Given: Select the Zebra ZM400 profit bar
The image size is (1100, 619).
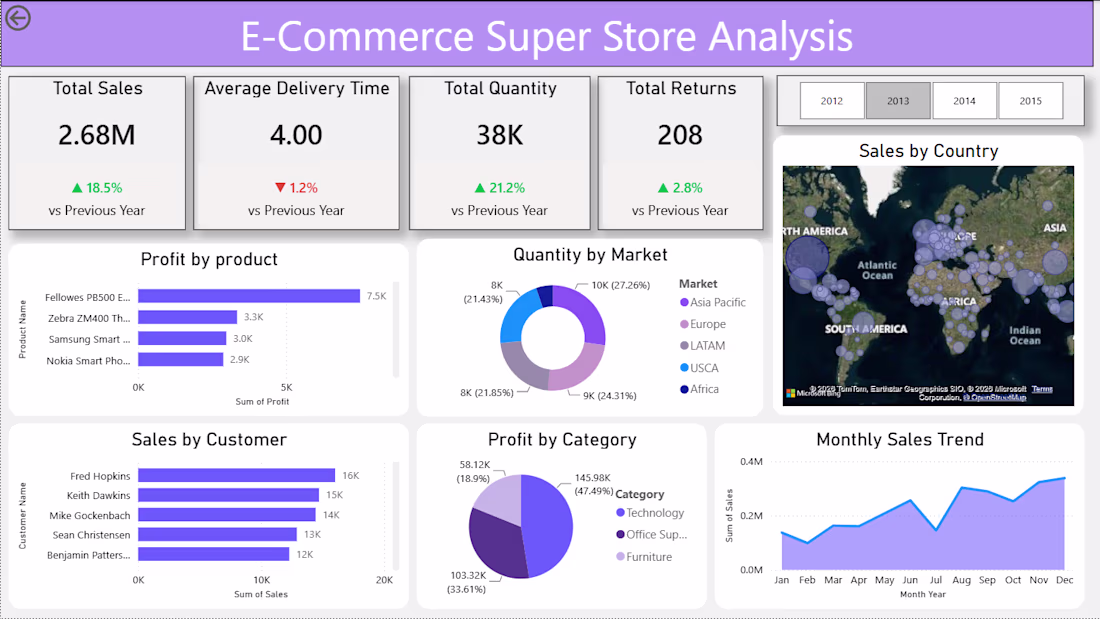Looking at the screenshot, I should tap(187, 317).
